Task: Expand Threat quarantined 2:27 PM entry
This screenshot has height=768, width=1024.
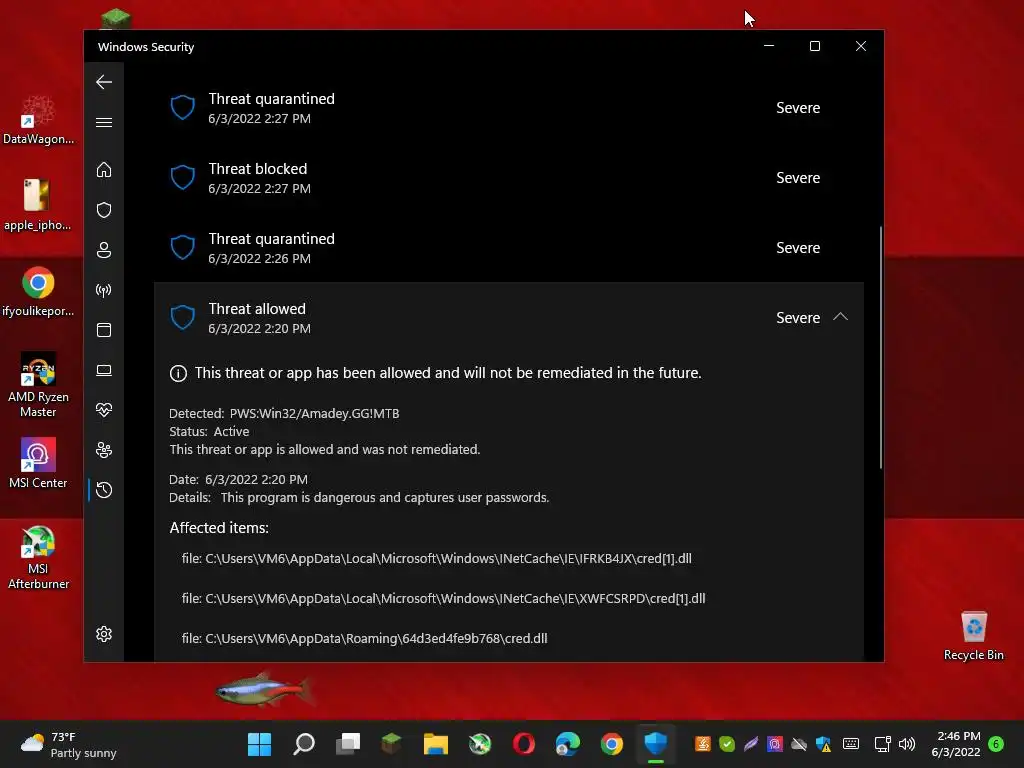Action: click(x=509, y=108)
